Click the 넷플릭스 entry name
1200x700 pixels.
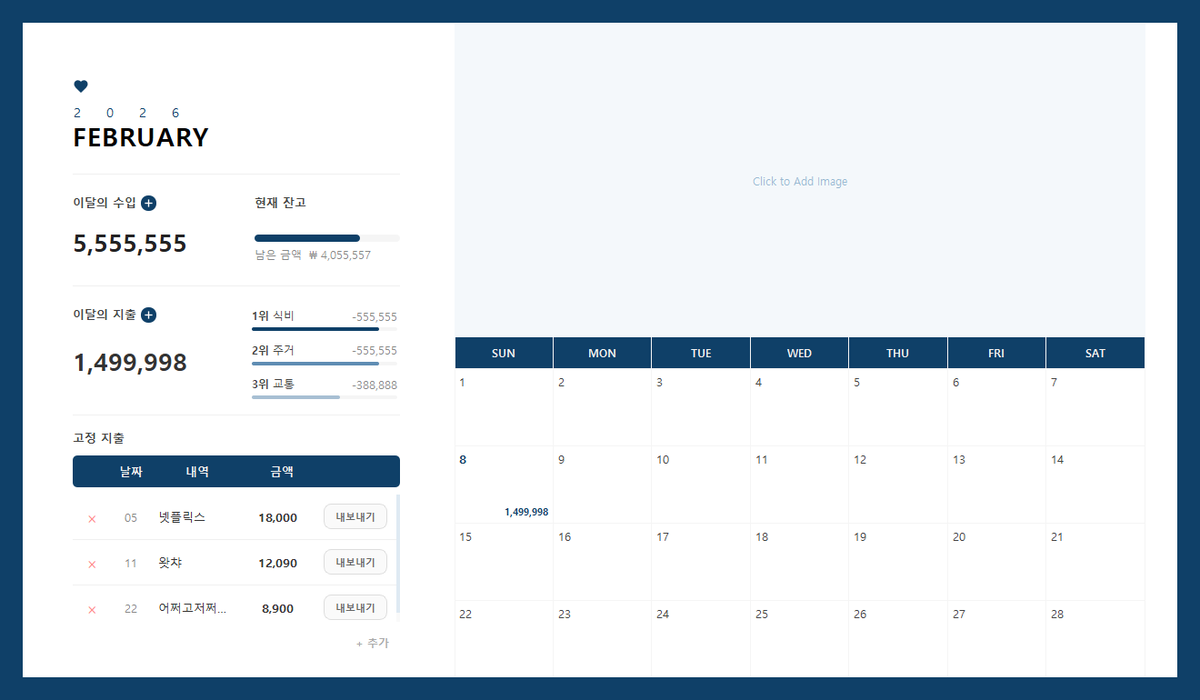pyautogui.click(x=182, y=517)
